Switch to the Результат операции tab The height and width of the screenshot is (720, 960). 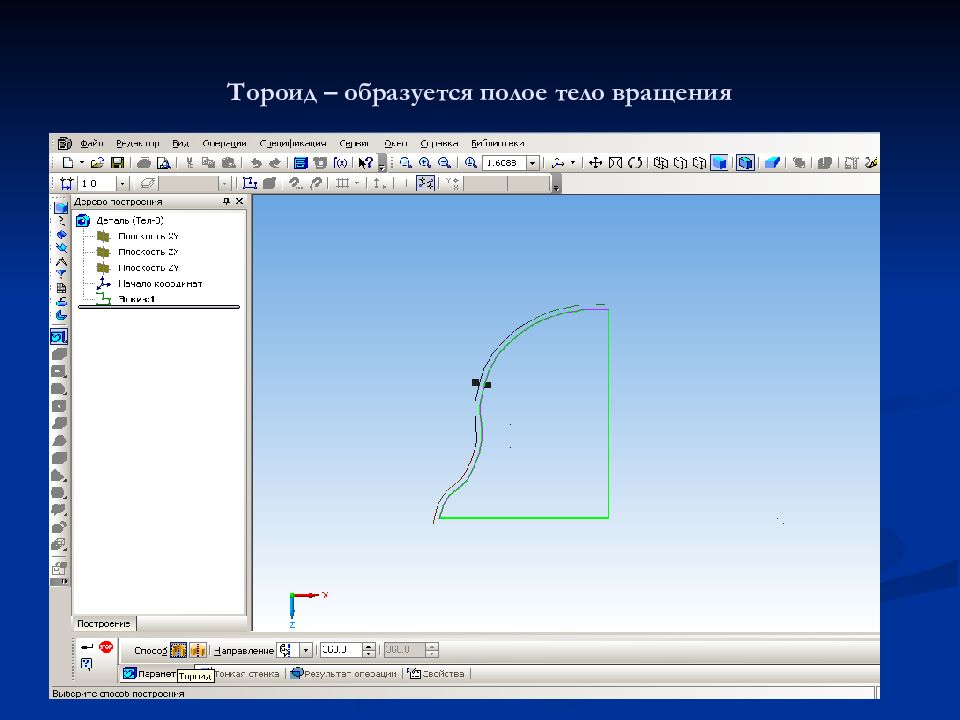pyautogui.click(x=343, y=674)
